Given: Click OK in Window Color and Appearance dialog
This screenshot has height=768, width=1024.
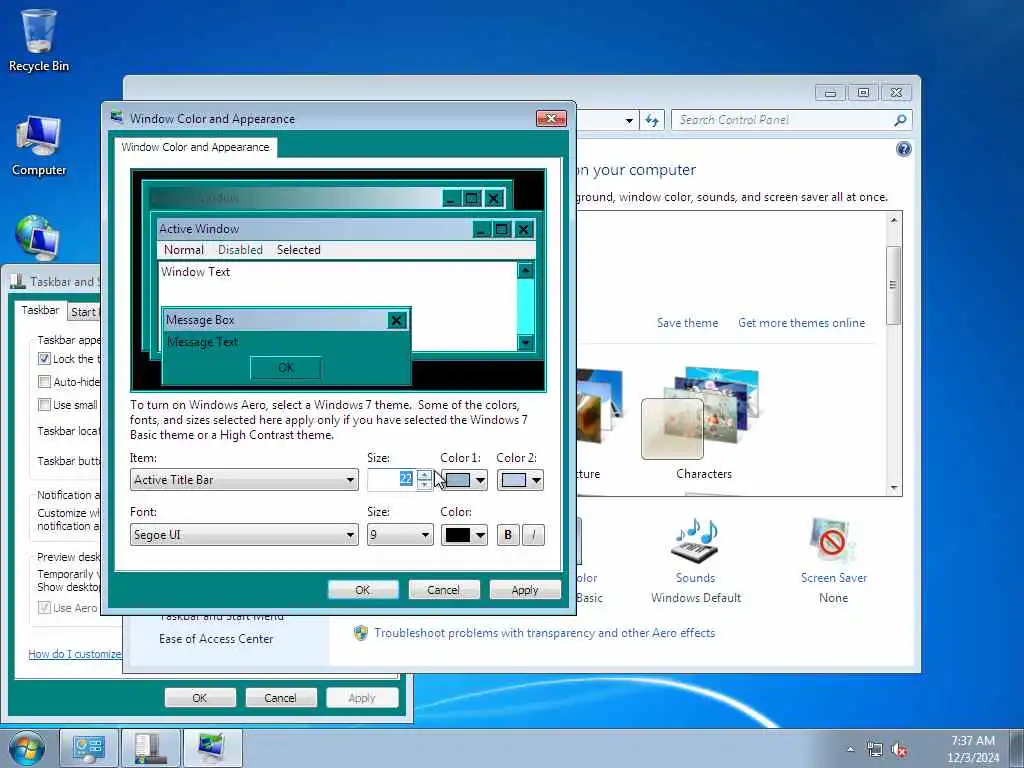Looking at the screenshot, I should (363, 590).
